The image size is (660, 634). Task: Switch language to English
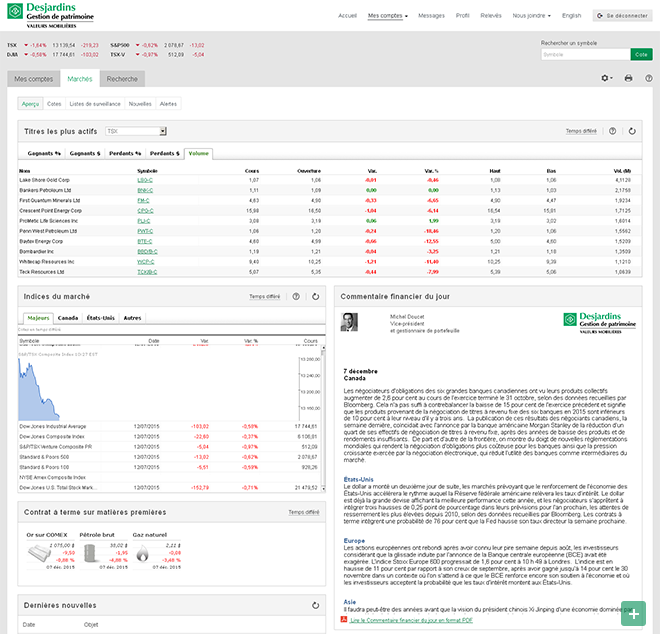coord(571,16)
